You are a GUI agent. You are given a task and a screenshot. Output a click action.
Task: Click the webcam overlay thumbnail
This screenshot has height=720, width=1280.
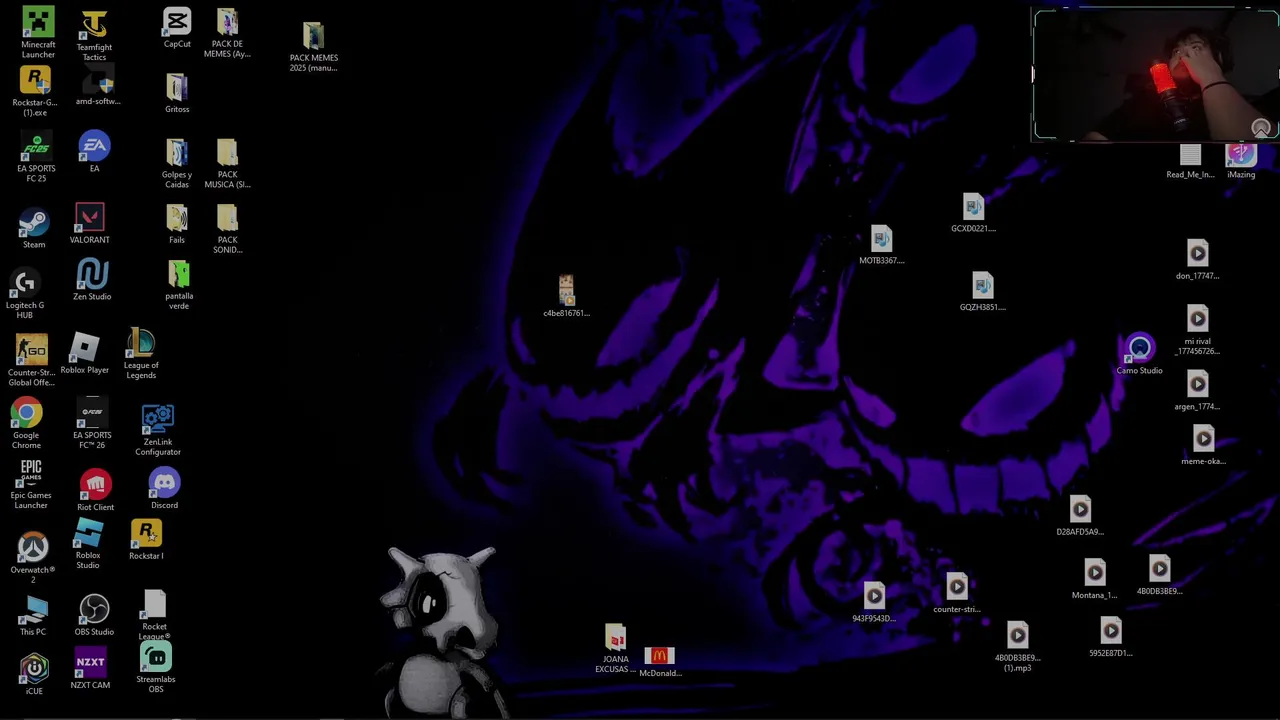[1157, 75]
